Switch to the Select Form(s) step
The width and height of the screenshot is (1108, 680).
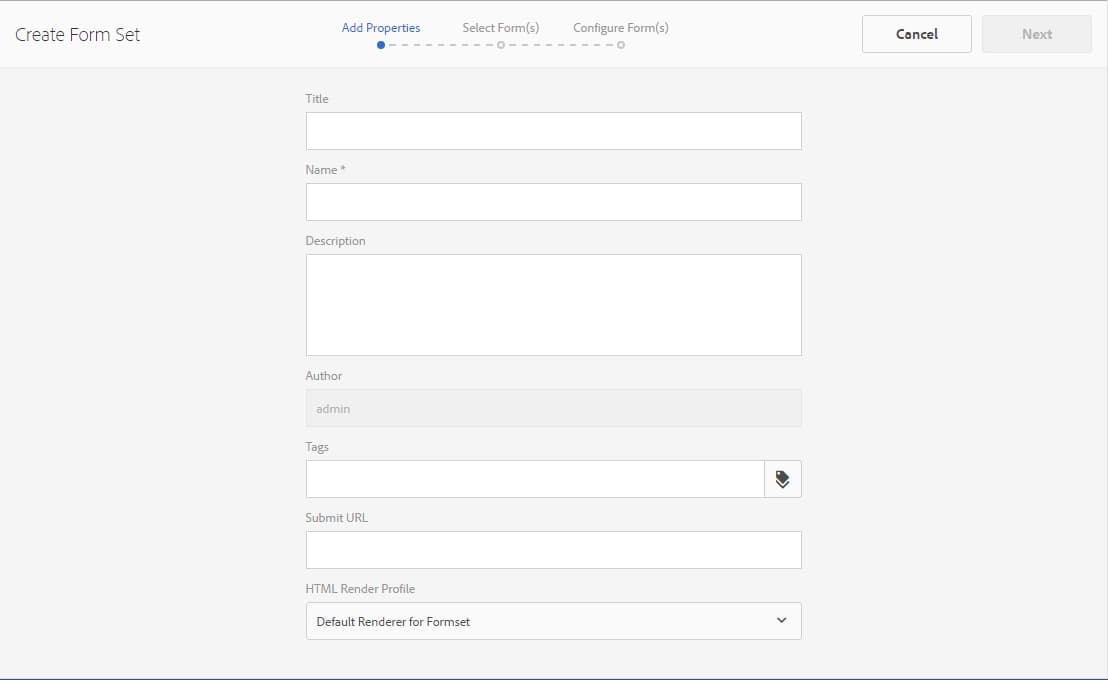[500, 27]
